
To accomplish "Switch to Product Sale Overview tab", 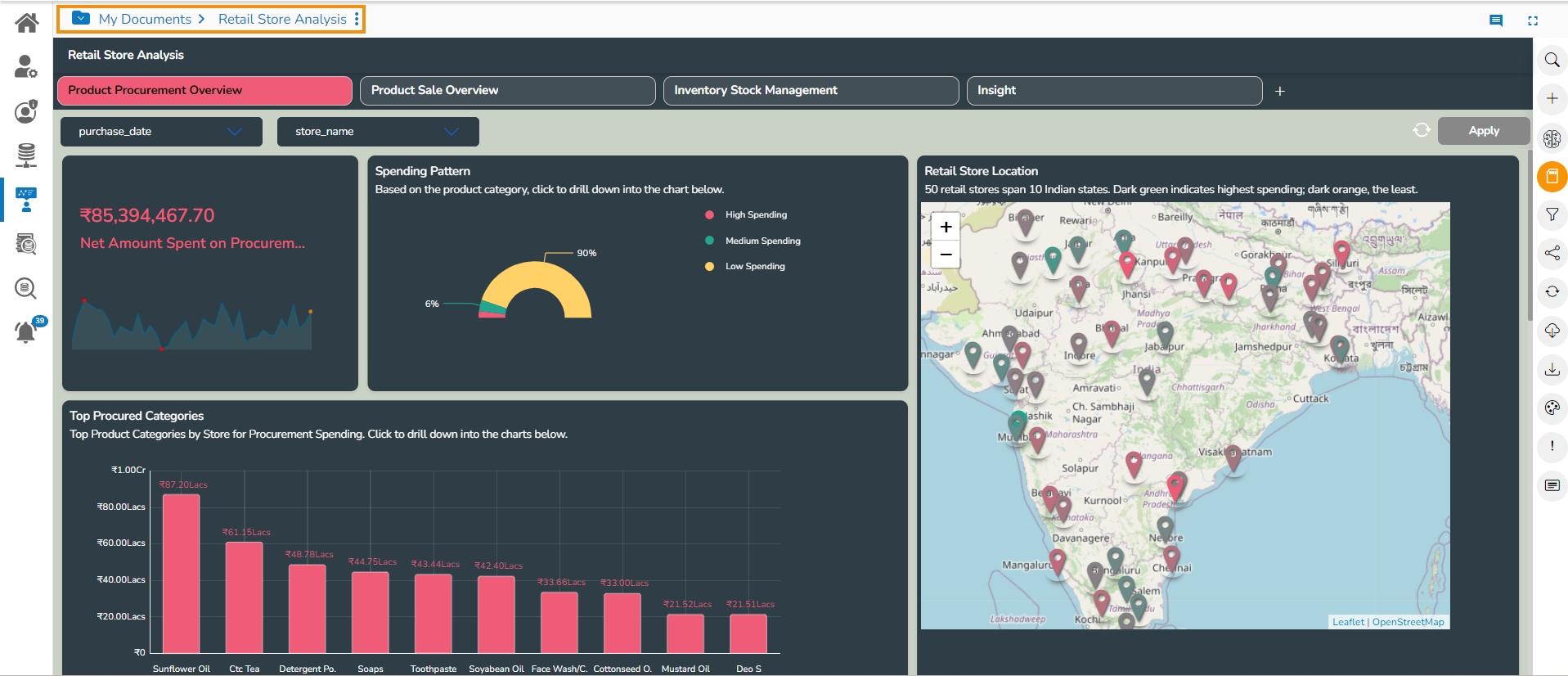I will (x=507, y=91).
